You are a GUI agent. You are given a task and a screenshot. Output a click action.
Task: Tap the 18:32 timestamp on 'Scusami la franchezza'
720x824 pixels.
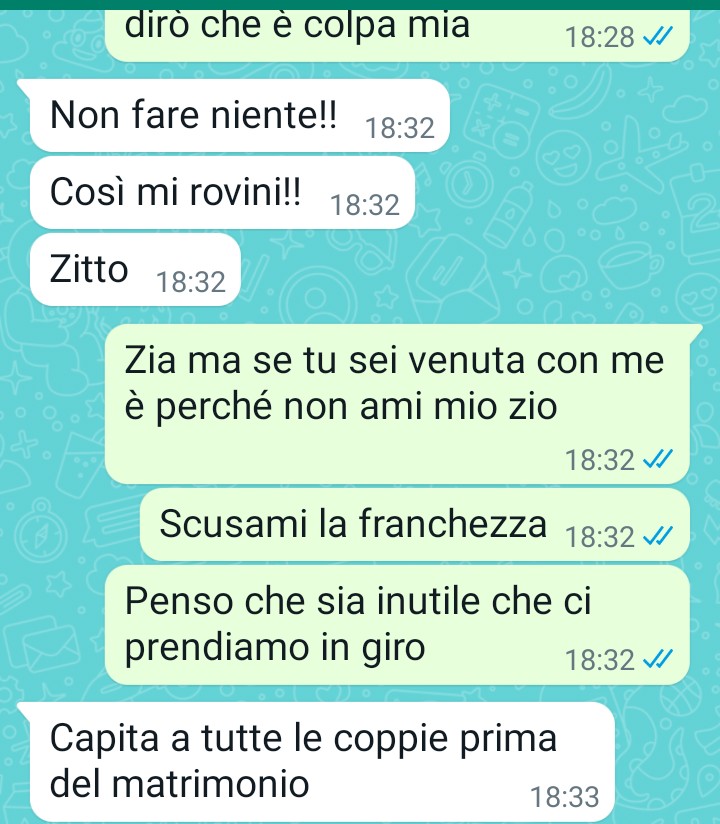(600, 537)
